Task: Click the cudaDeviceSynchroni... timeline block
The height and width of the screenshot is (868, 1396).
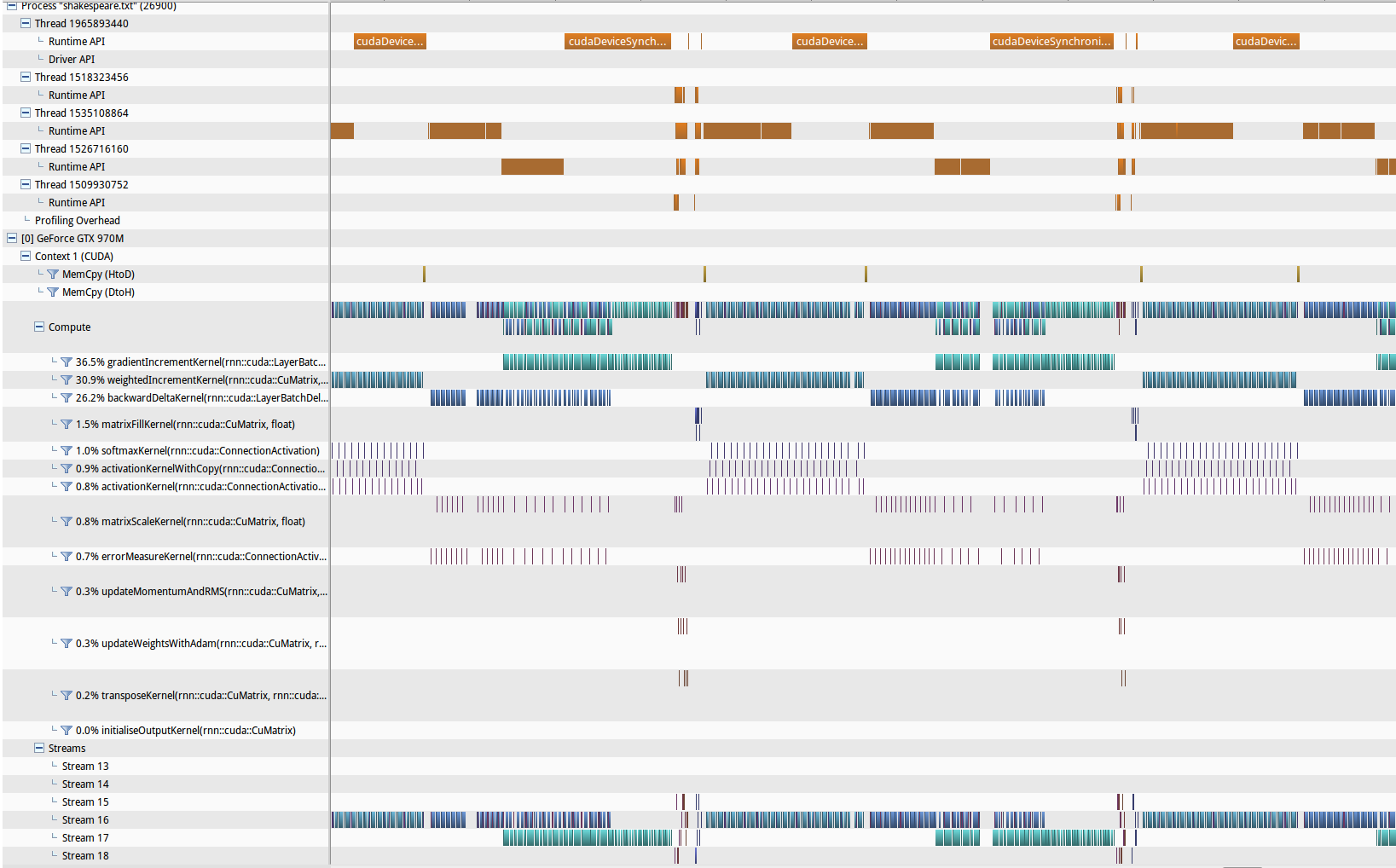Action: (x=1051, y=41)
